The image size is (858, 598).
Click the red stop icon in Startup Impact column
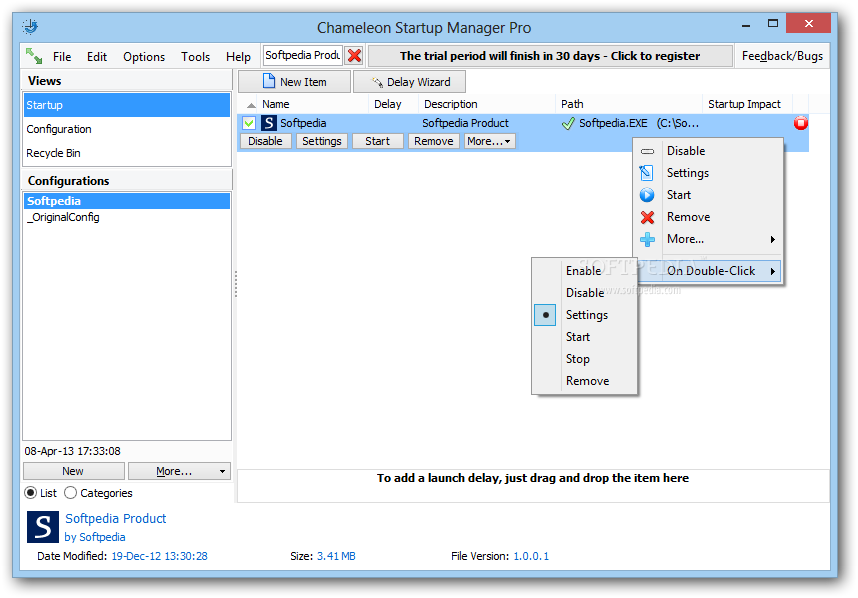click(801, 123)
